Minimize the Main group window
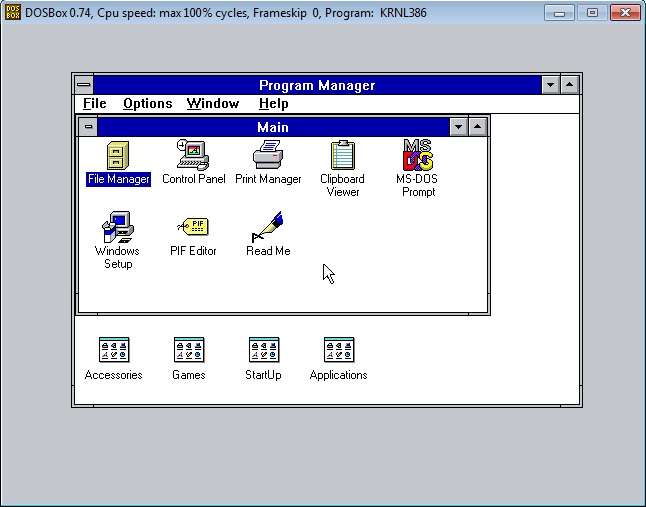 [x=459, y=127]
